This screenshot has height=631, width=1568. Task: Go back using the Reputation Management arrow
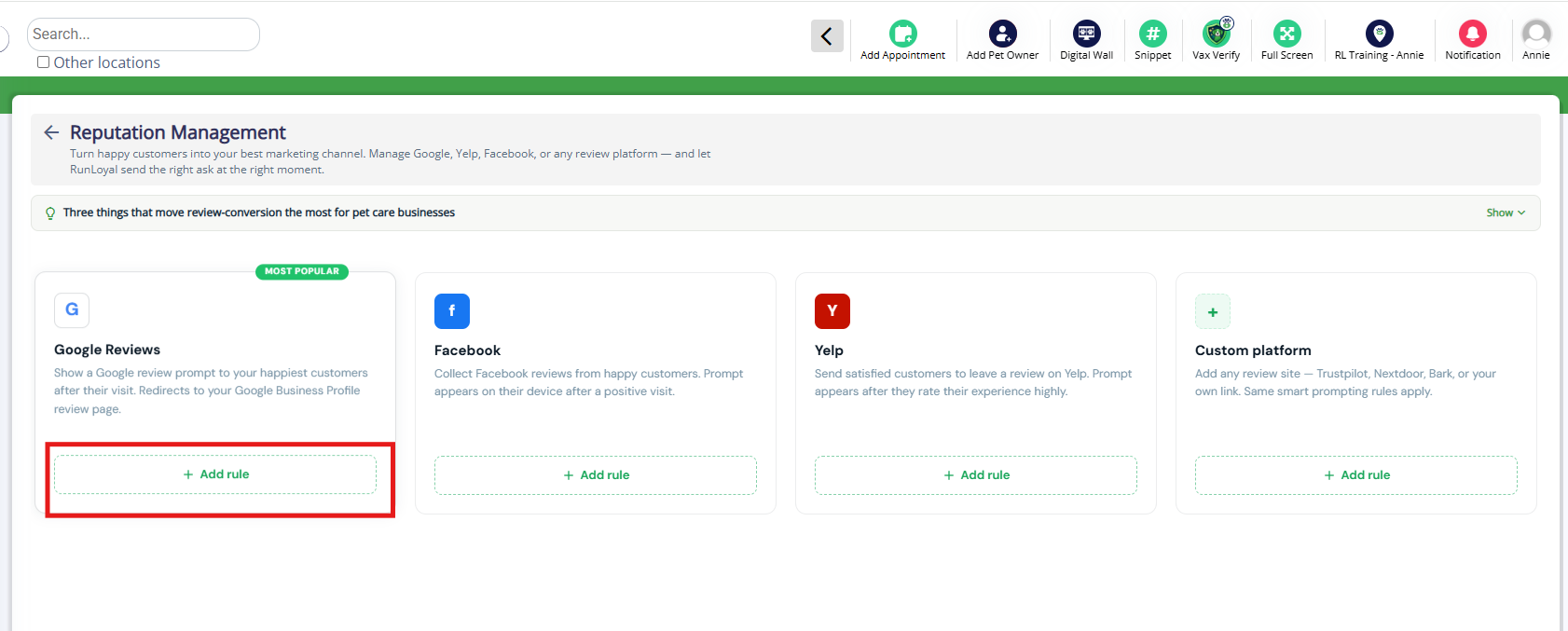click(x=51, y=132)
